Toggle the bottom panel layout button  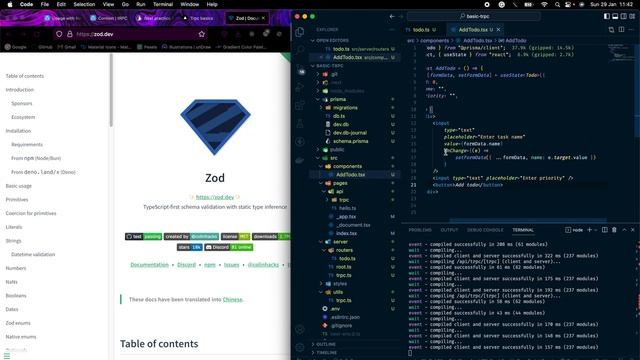(615, 16)
